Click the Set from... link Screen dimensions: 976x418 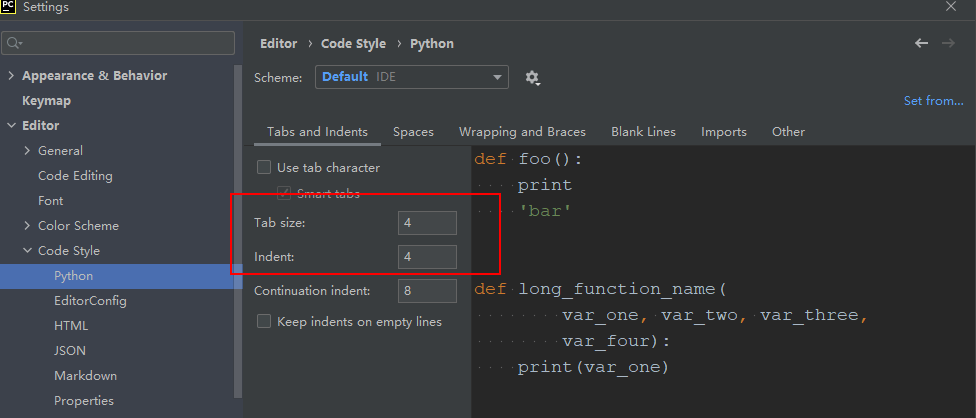(933, 101)
